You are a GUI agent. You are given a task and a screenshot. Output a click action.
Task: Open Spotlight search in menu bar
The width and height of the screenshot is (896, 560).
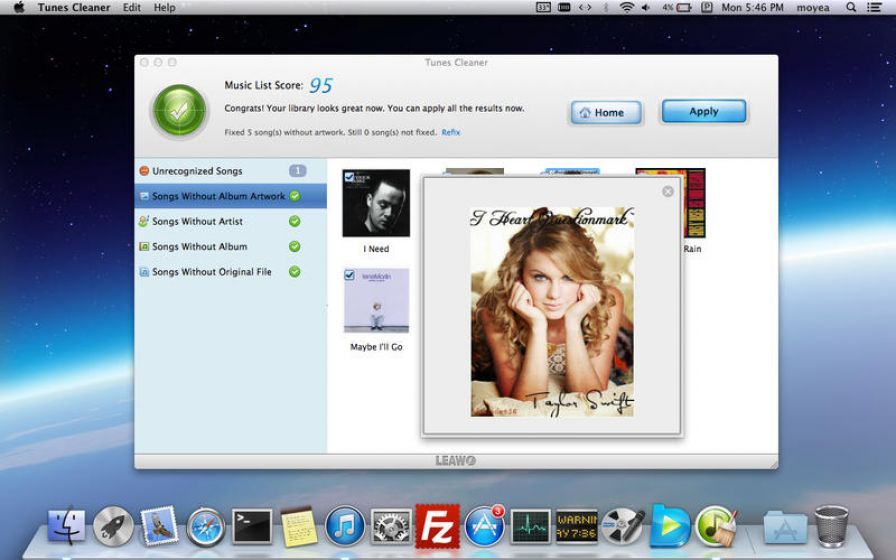click(x=851, y=7)
